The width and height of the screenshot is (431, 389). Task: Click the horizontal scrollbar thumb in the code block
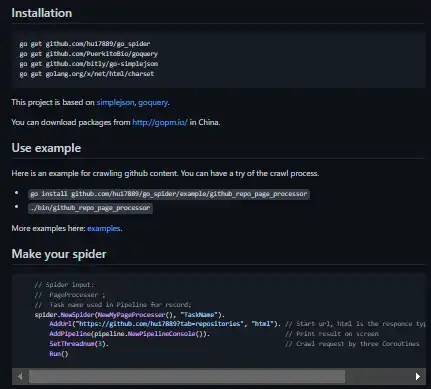click(x=187, y=376)
